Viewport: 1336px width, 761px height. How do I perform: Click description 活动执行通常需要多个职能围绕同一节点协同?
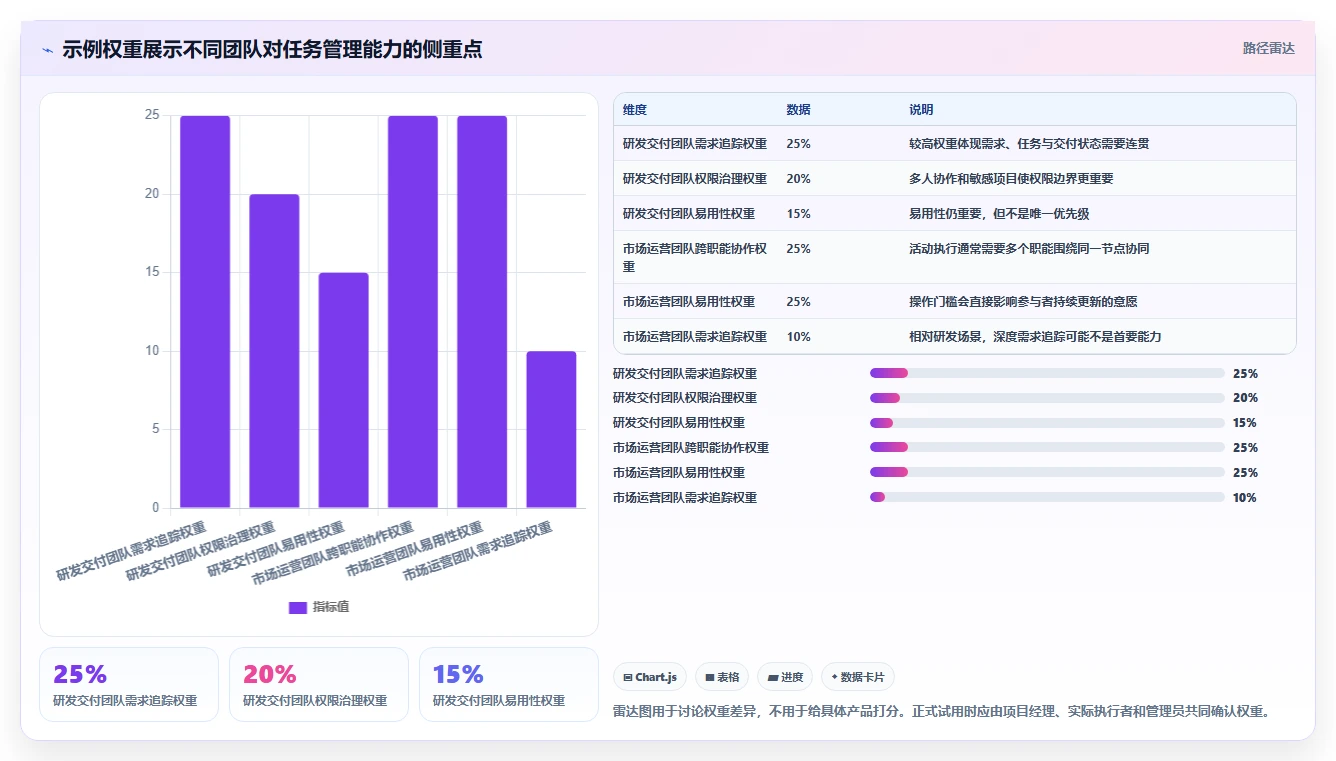click(x=1029, y=249)
